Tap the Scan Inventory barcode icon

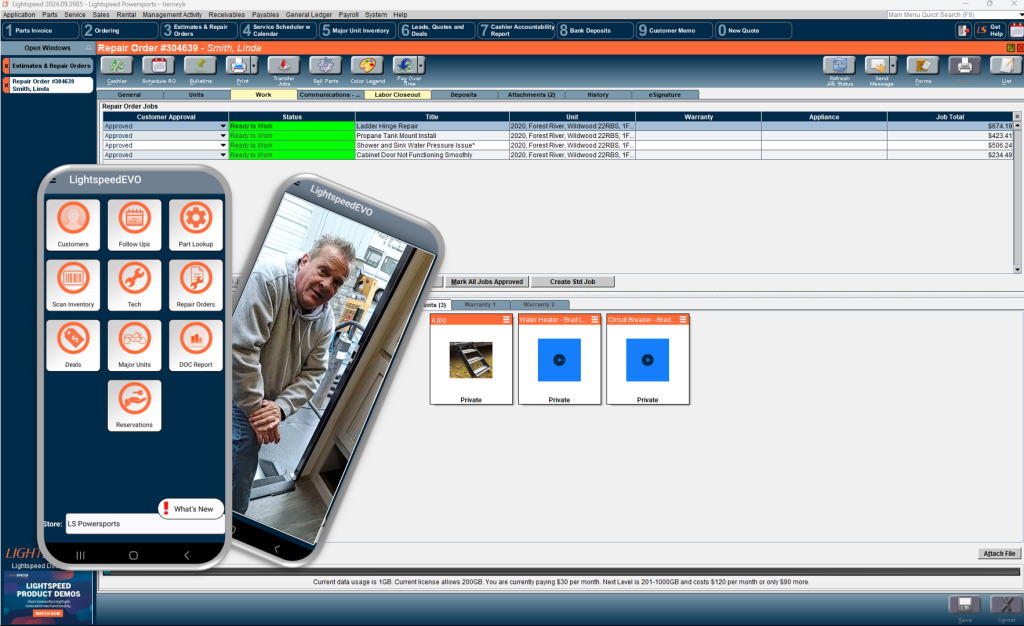click(73, 285)
